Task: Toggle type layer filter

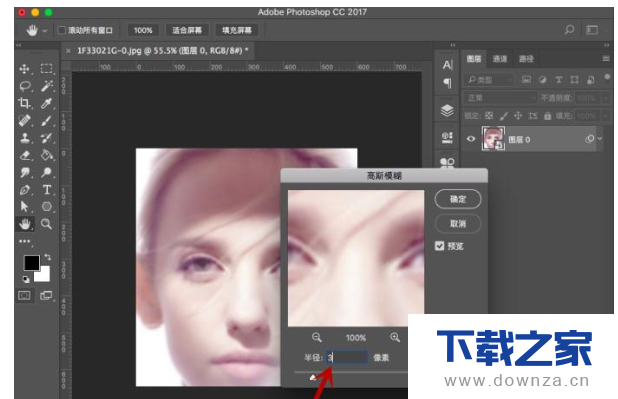Action: (558, 80)
